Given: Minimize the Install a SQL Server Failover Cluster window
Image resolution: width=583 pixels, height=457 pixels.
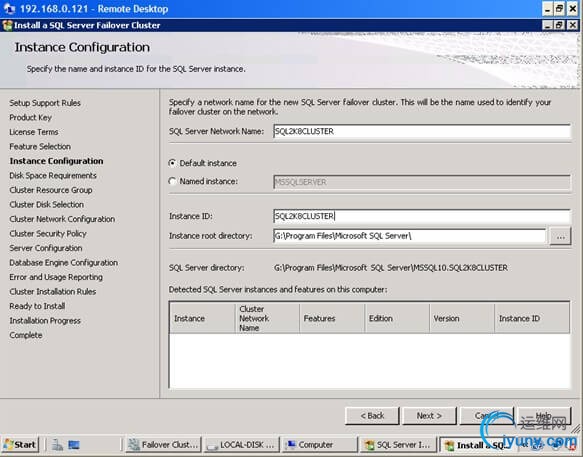Looking at the screenshot, I should [x=547, y=25].
